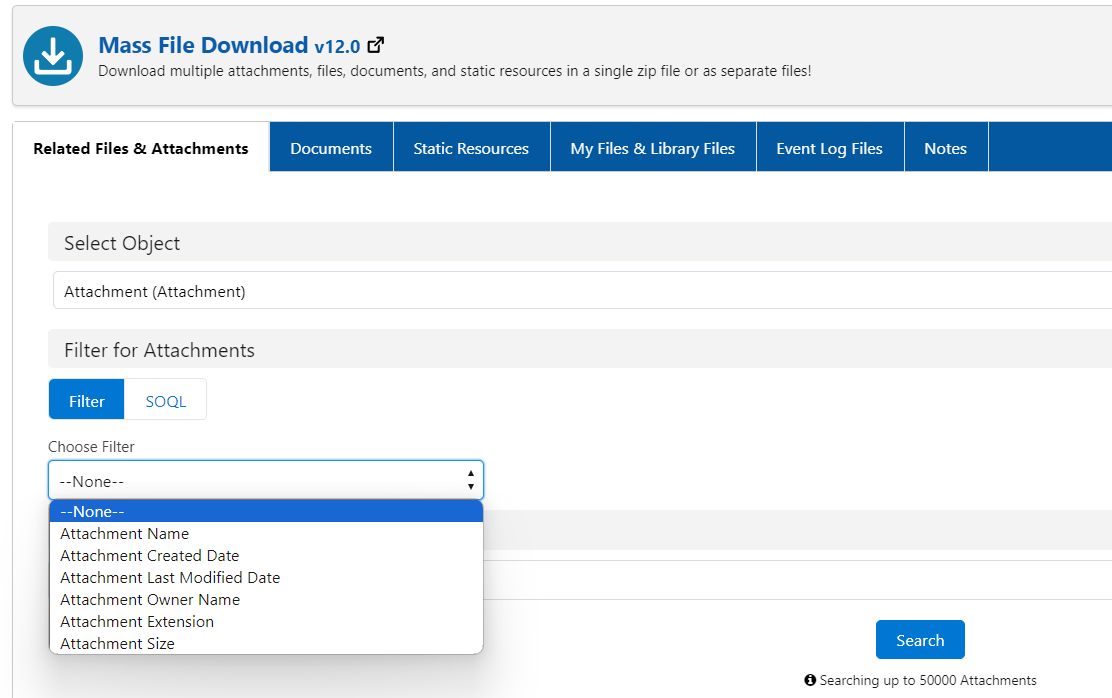The image size is (1112, 698).
Task: Open the Event Log Files tab
Action: click(830, 148)
